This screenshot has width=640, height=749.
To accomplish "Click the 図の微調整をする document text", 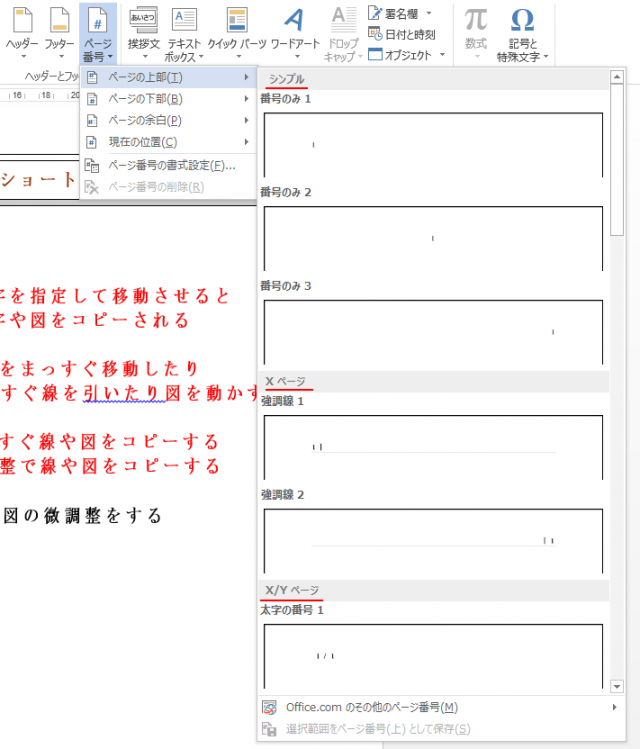I will coord(82,515).
